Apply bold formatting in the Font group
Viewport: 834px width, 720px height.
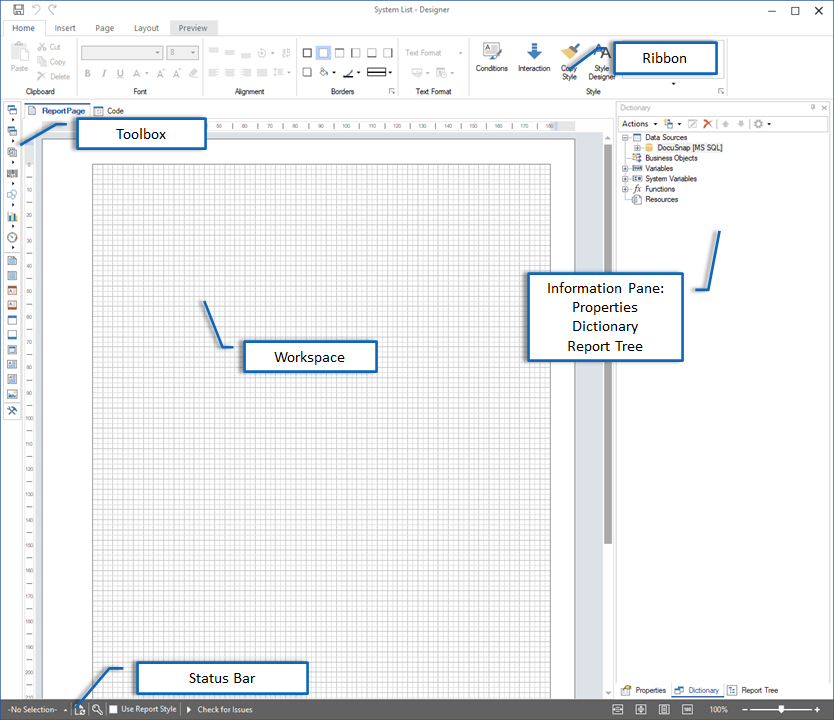coord(88,72)
